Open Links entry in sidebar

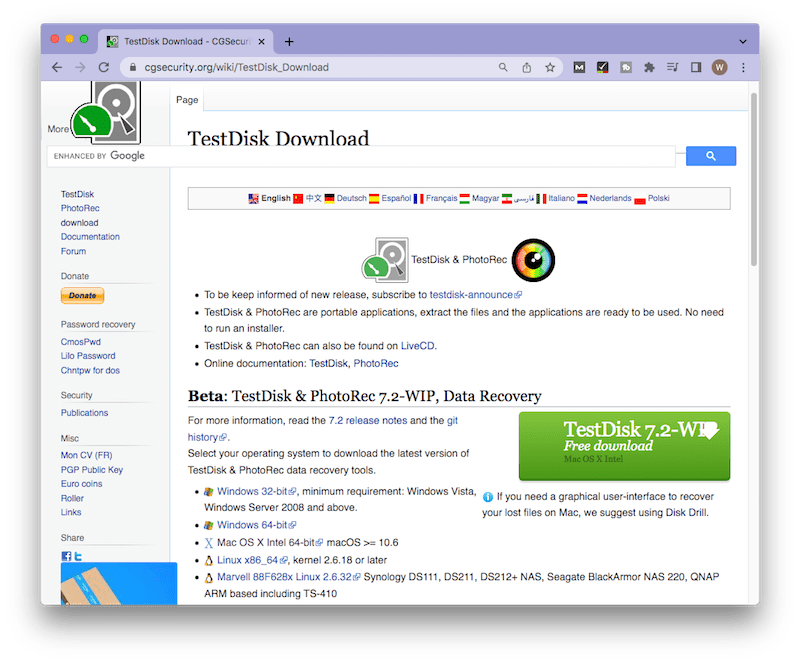click(71, 512)
